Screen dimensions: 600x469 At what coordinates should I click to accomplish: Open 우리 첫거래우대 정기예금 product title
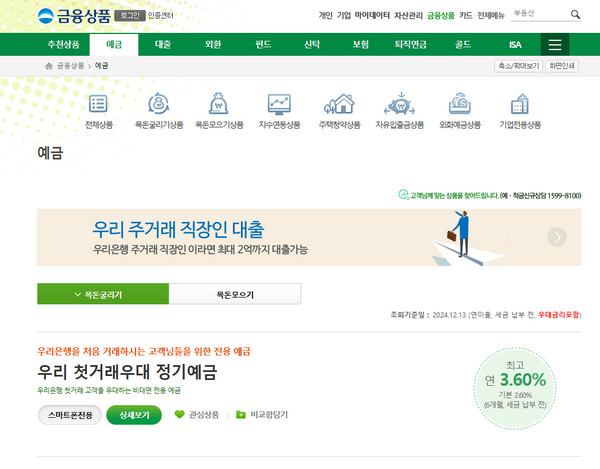click(x=127, y=372)
